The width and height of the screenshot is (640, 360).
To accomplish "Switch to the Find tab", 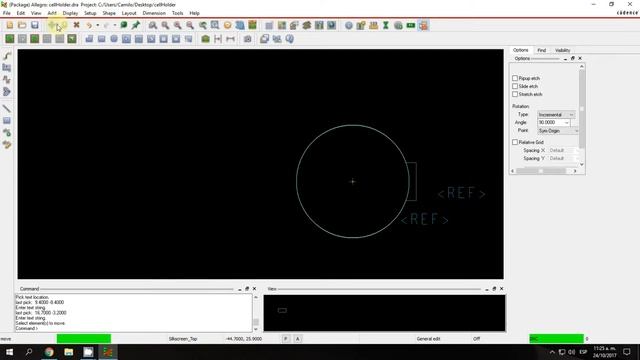I will [542, 50].
